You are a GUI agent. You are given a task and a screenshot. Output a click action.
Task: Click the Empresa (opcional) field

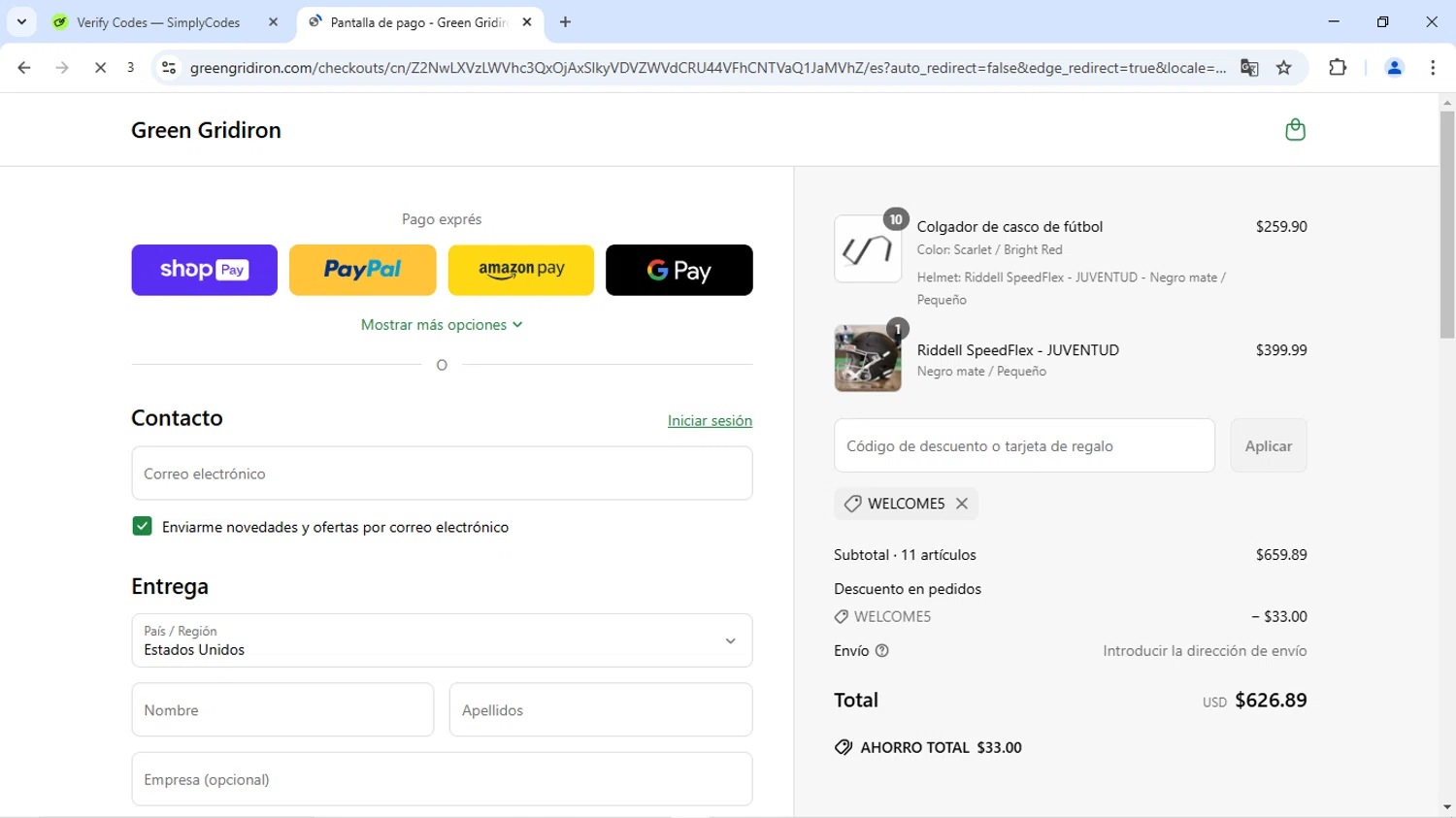[442, 779]
